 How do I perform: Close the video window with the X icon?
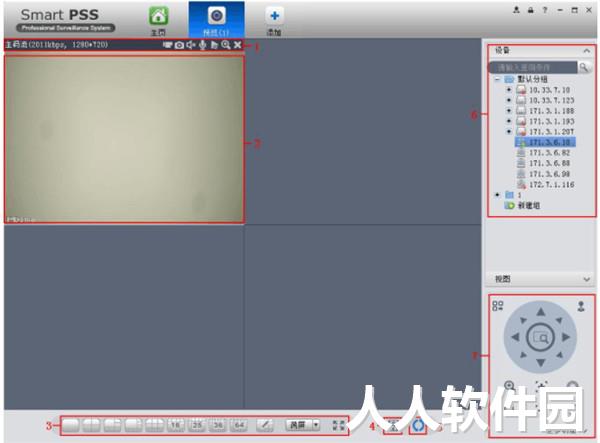tap(237, 45)
